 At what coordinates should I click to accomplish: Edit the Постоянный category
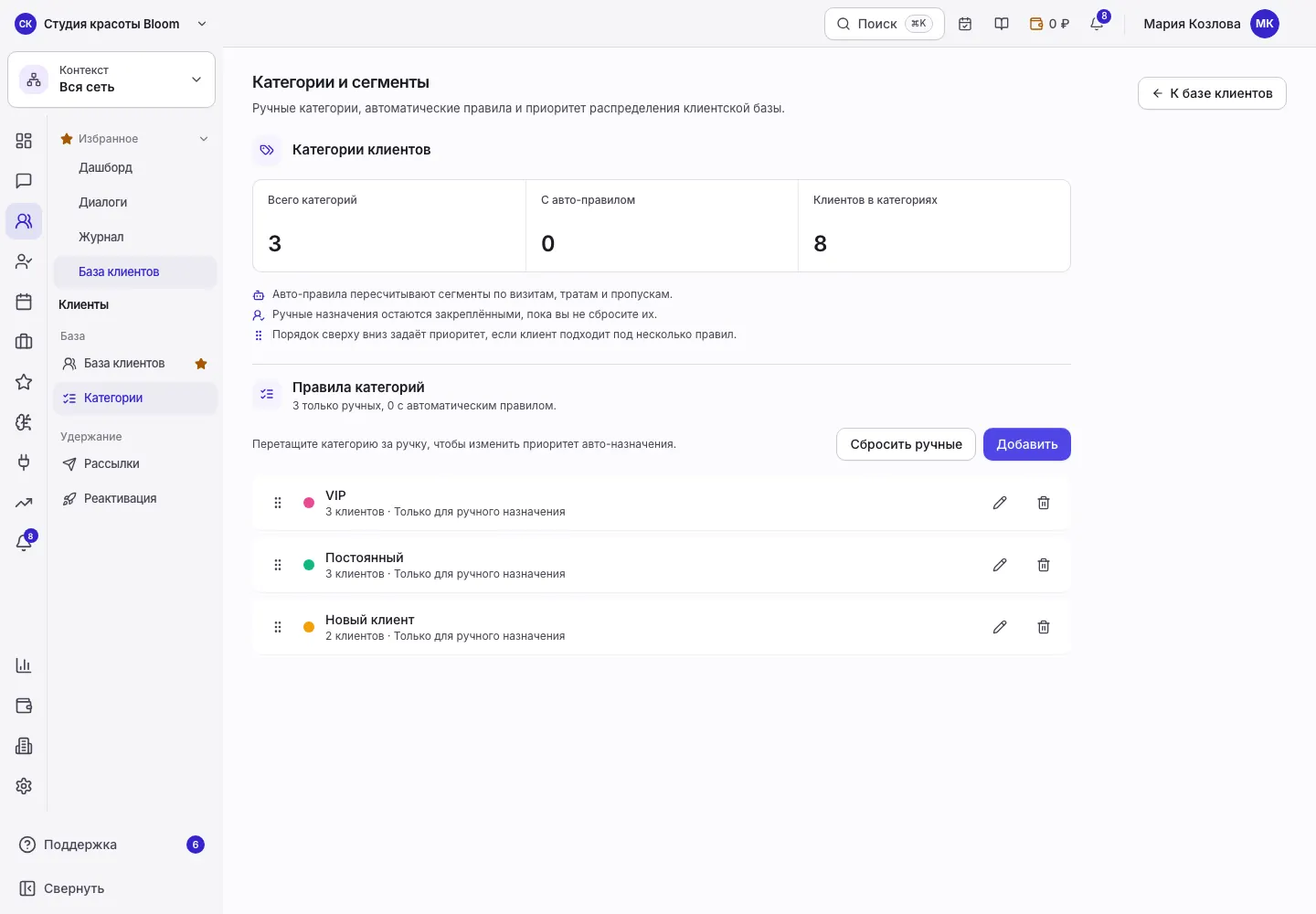1000,565
